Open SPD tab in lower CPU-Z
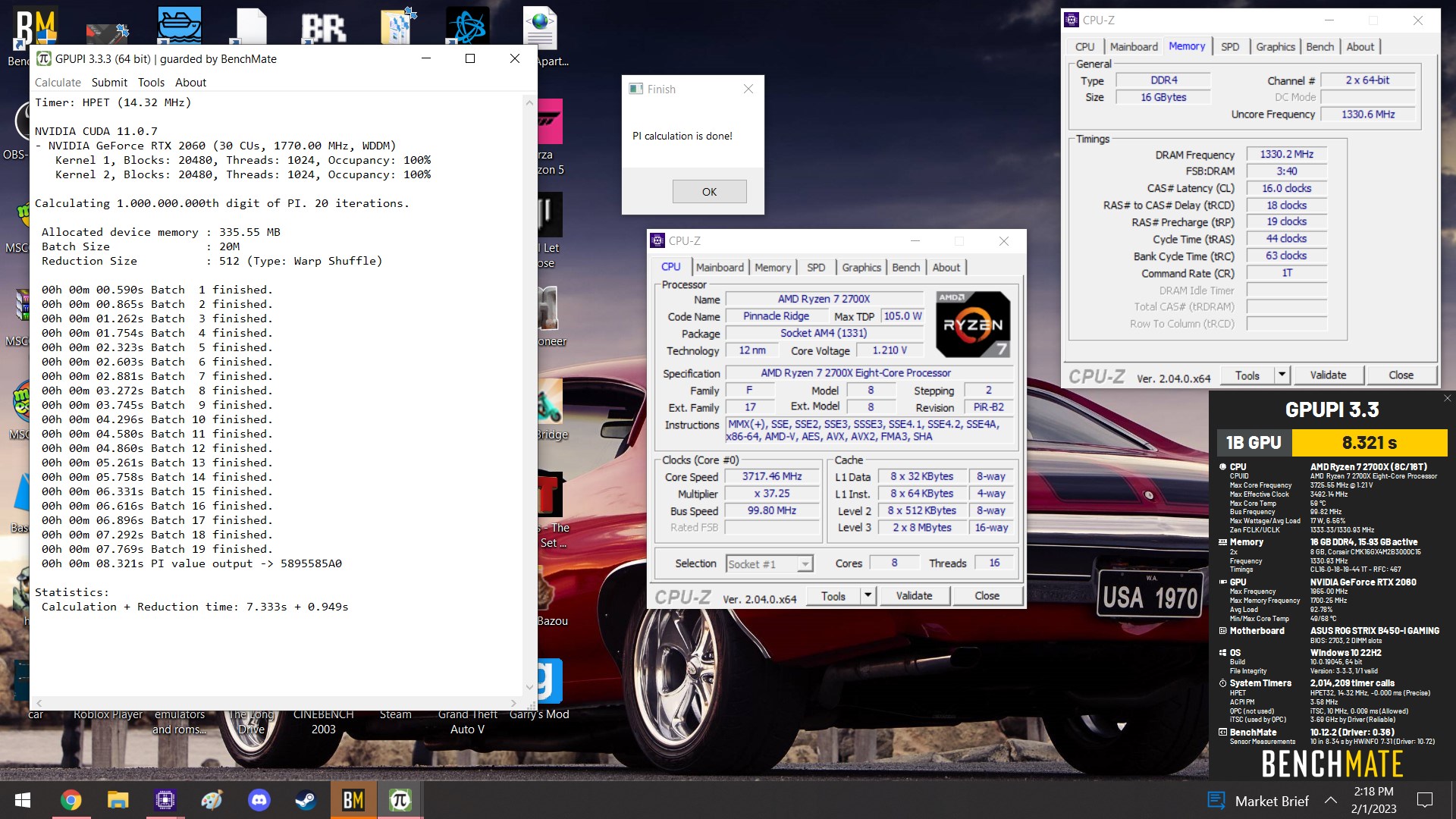Image resolution: width=1456 pixels, height=819 pixels. point(816,268)
